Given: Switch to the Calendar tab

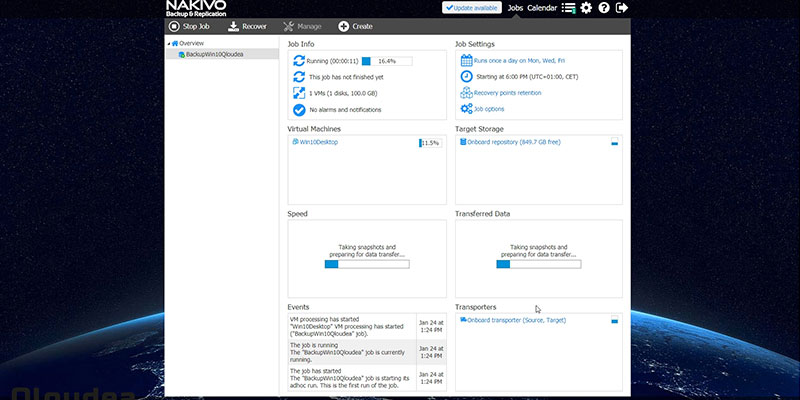Looking at the screenshot, I should click(x=542, y=8).
